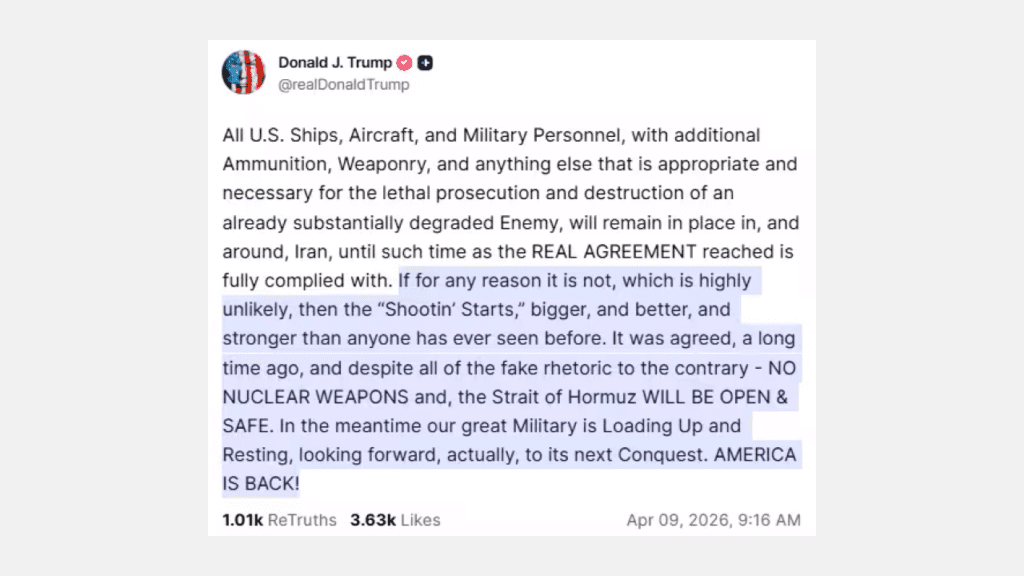Click the highlighted NUCLEAR WEAPONS text

click(x=315, y=397)
